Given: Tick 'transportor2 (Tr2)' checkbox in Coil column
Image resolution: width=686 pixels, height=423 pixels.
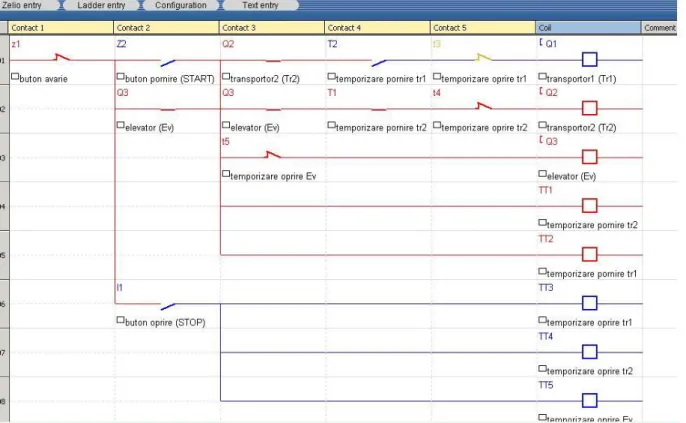Looking at the screenshot, I should (542, 125).
